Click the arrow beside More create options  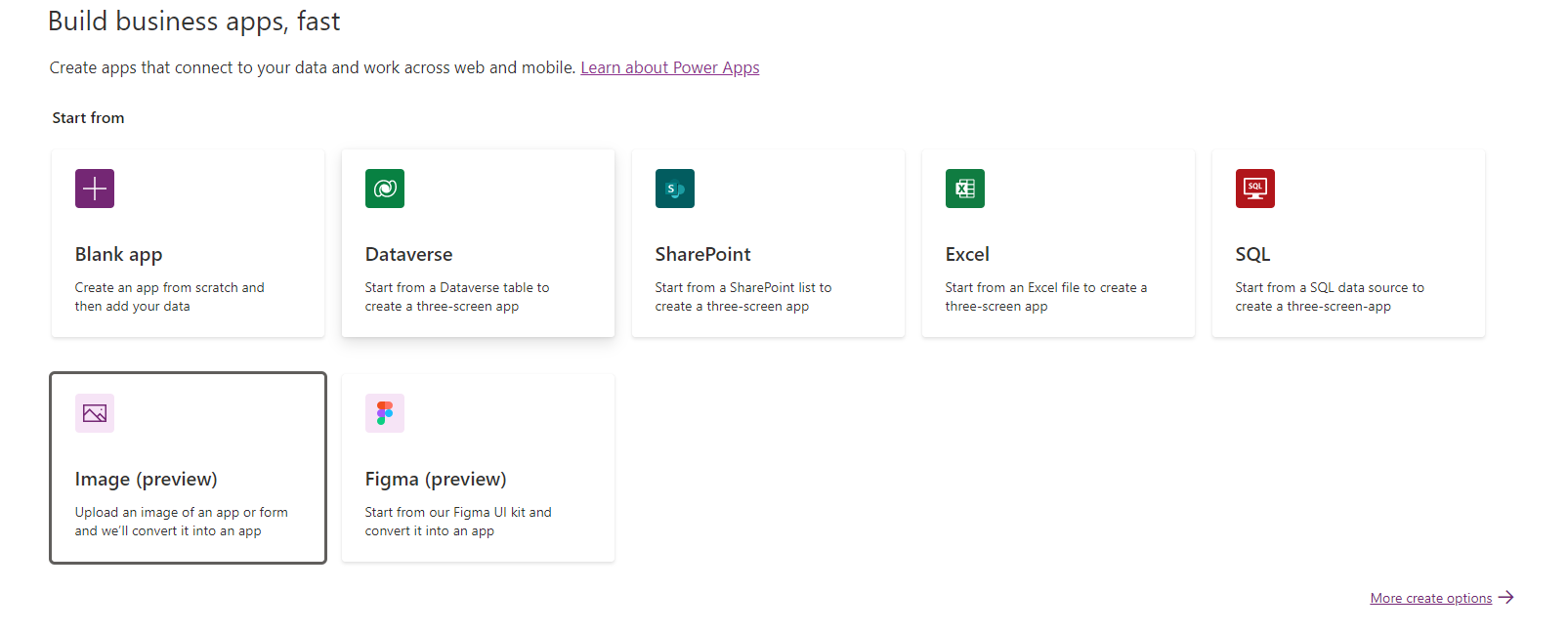[1506, 597]
